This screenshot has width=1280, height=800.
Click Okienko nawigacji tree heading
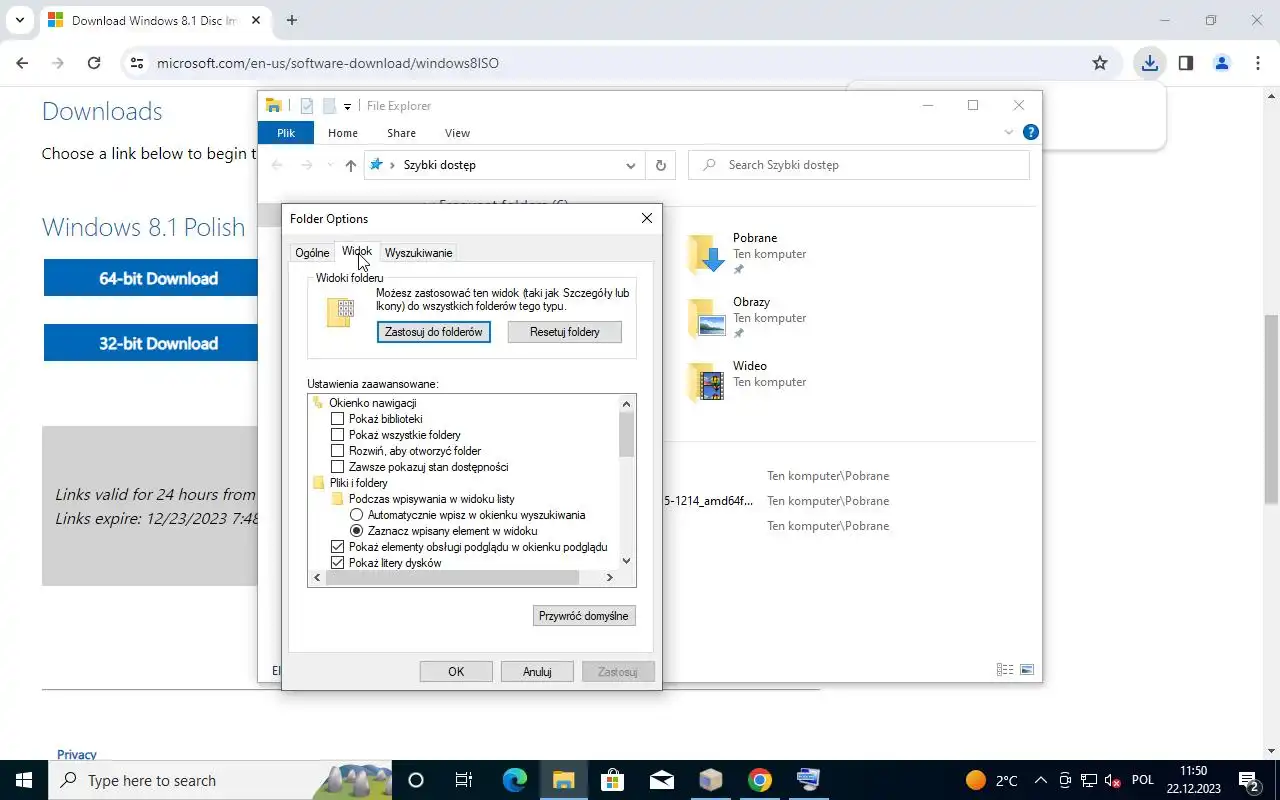pyautogui.click(x=372, y=403)
